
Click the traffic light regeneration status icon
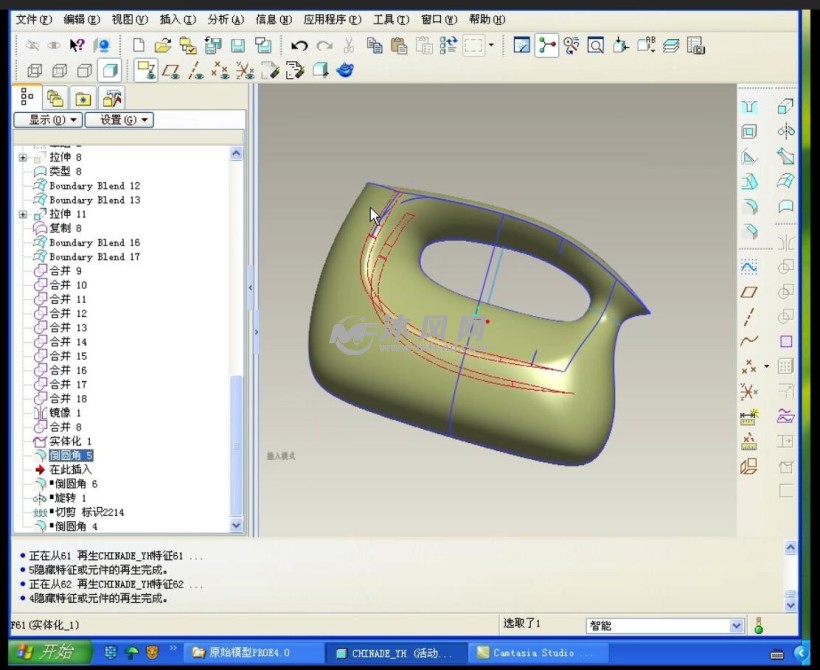(x=759, y=625)
